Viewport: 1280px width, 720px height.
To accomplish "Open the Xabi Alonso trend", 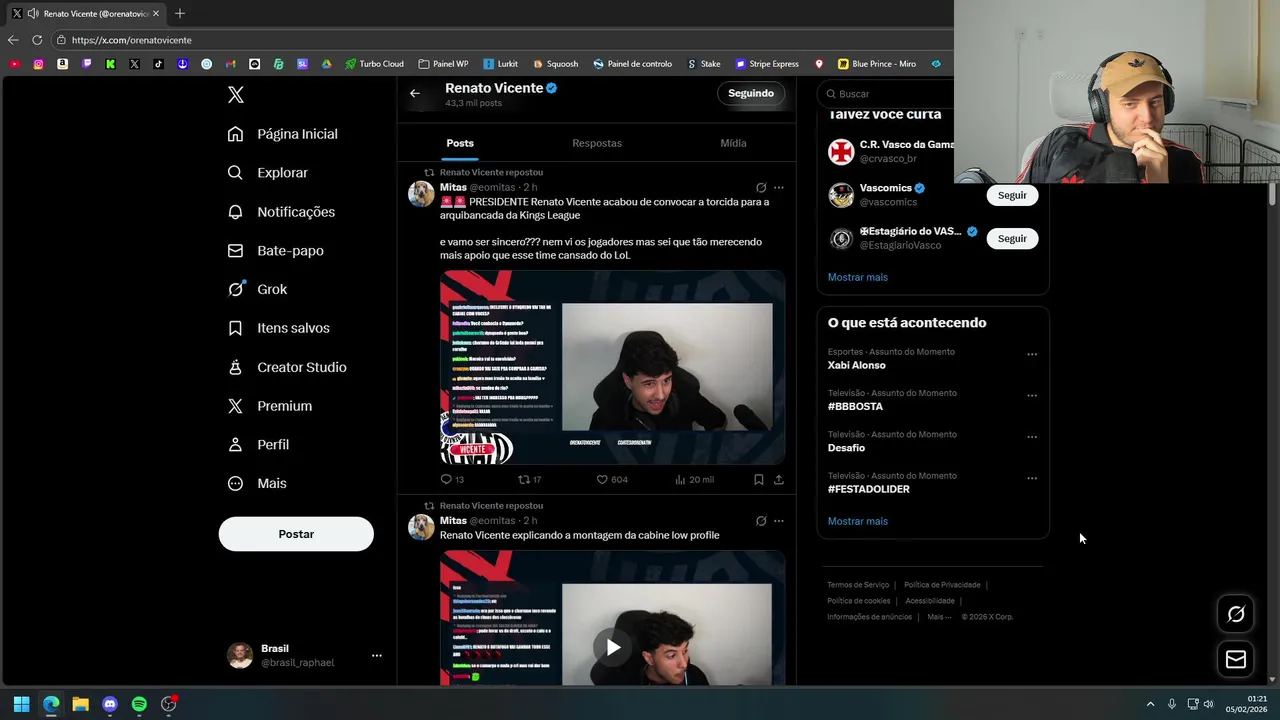I will pyautogui.click(x=856, y=365).
